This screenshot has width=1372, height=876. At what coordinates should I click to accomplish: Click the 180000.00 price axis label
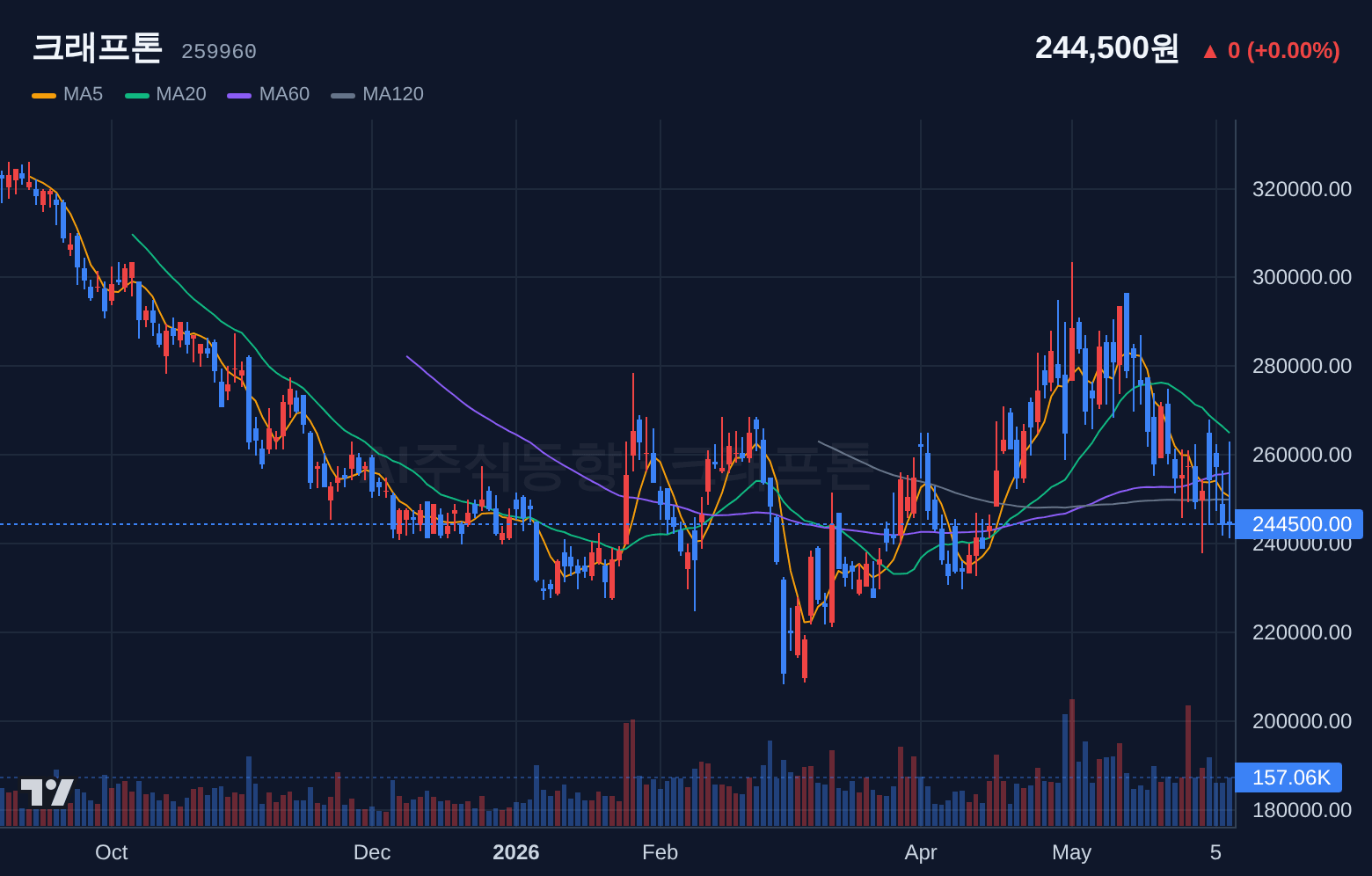(1302, 810)
